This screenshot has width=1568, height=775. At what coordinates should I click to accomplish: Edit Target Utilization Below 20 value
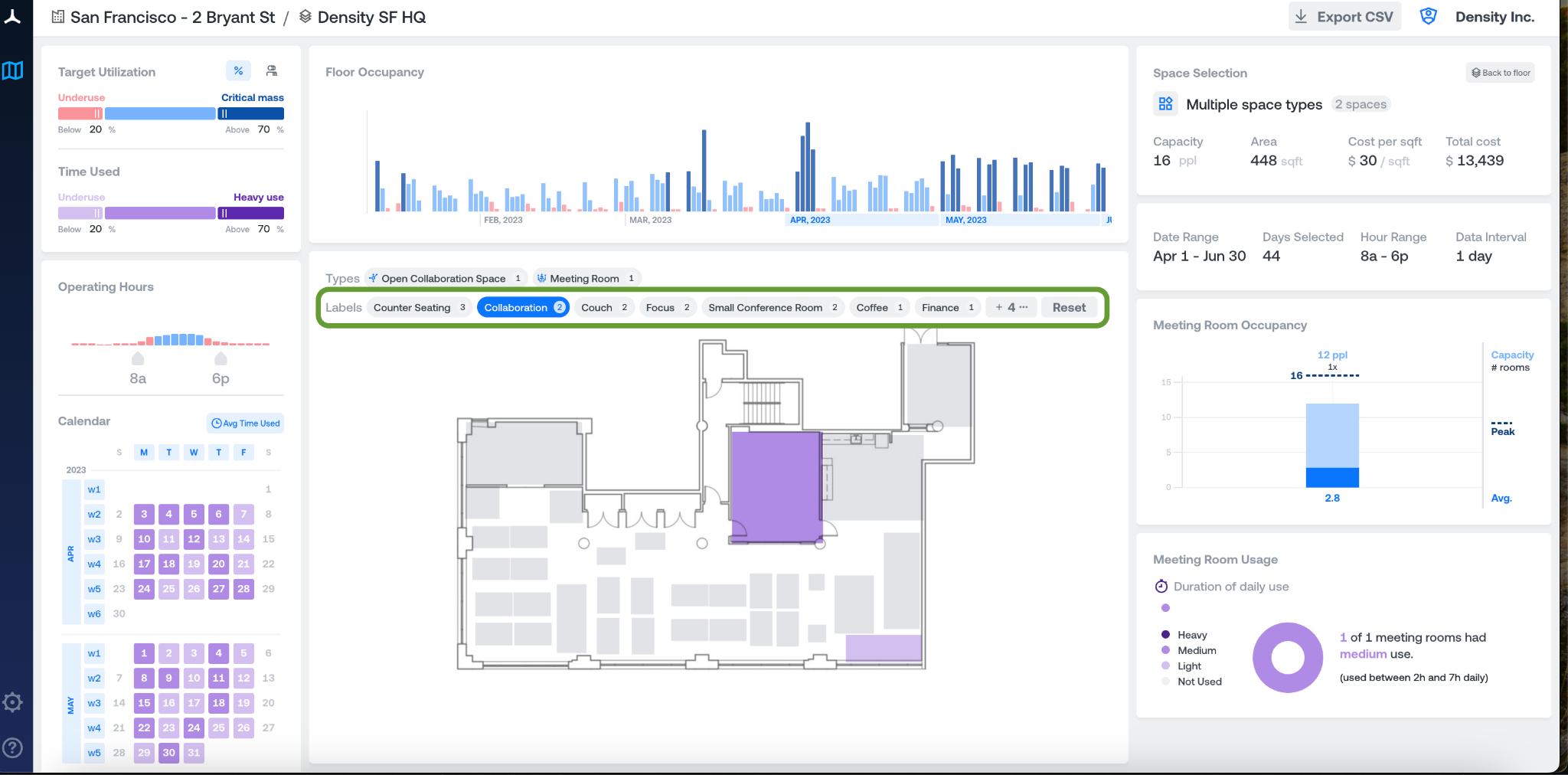click(96, 129)
